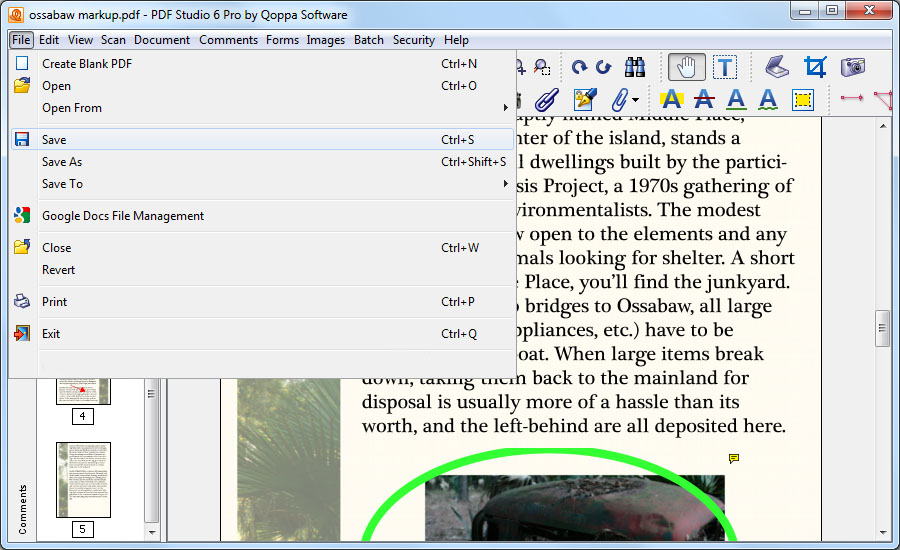Choose Create Blank PDF
The image size is (900, 550).
click(262, 64)
